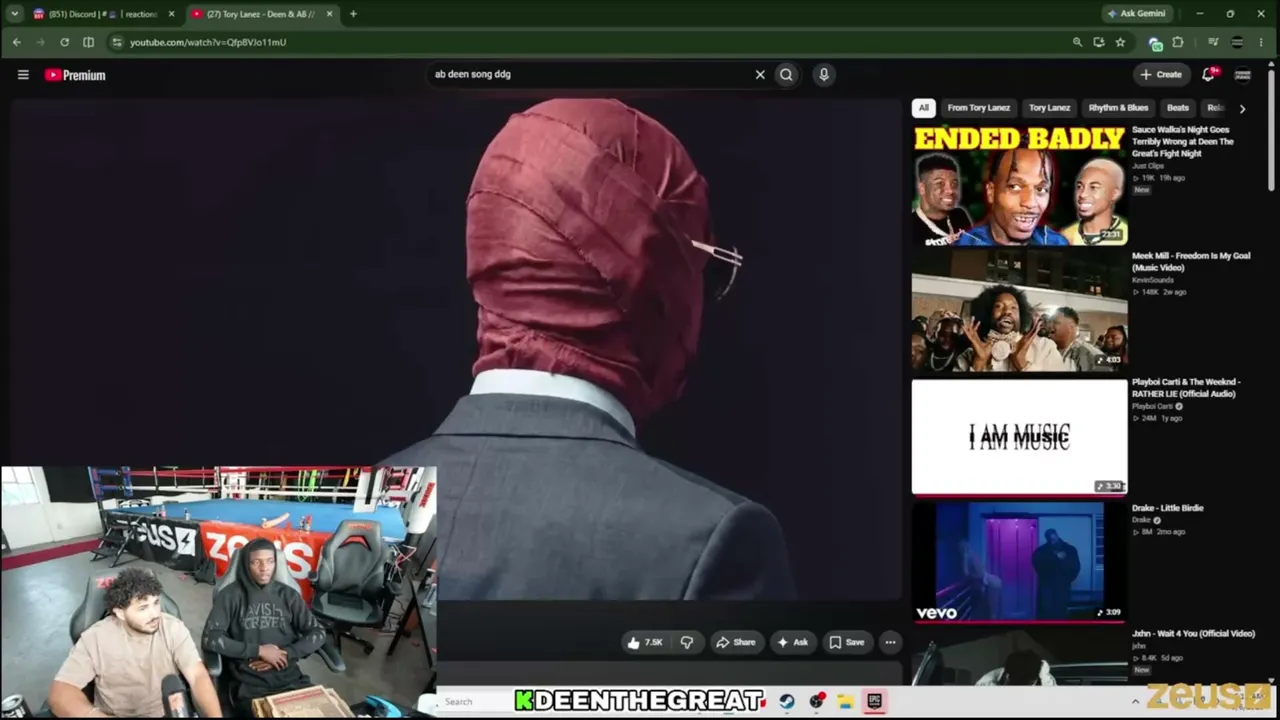1280x720 pixels.
Task: Save the video to a playlist
Action: click(846, 642)
